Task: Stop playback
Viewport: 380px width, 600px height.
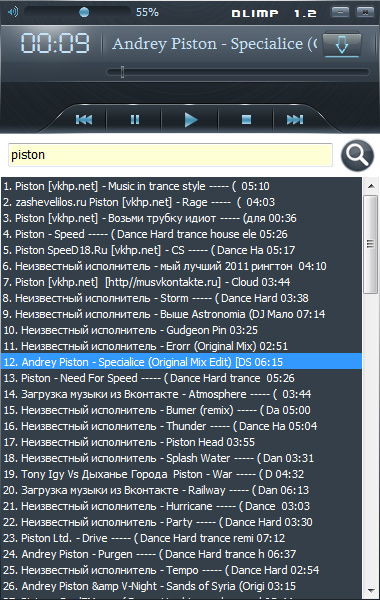Action: (246, 120)
